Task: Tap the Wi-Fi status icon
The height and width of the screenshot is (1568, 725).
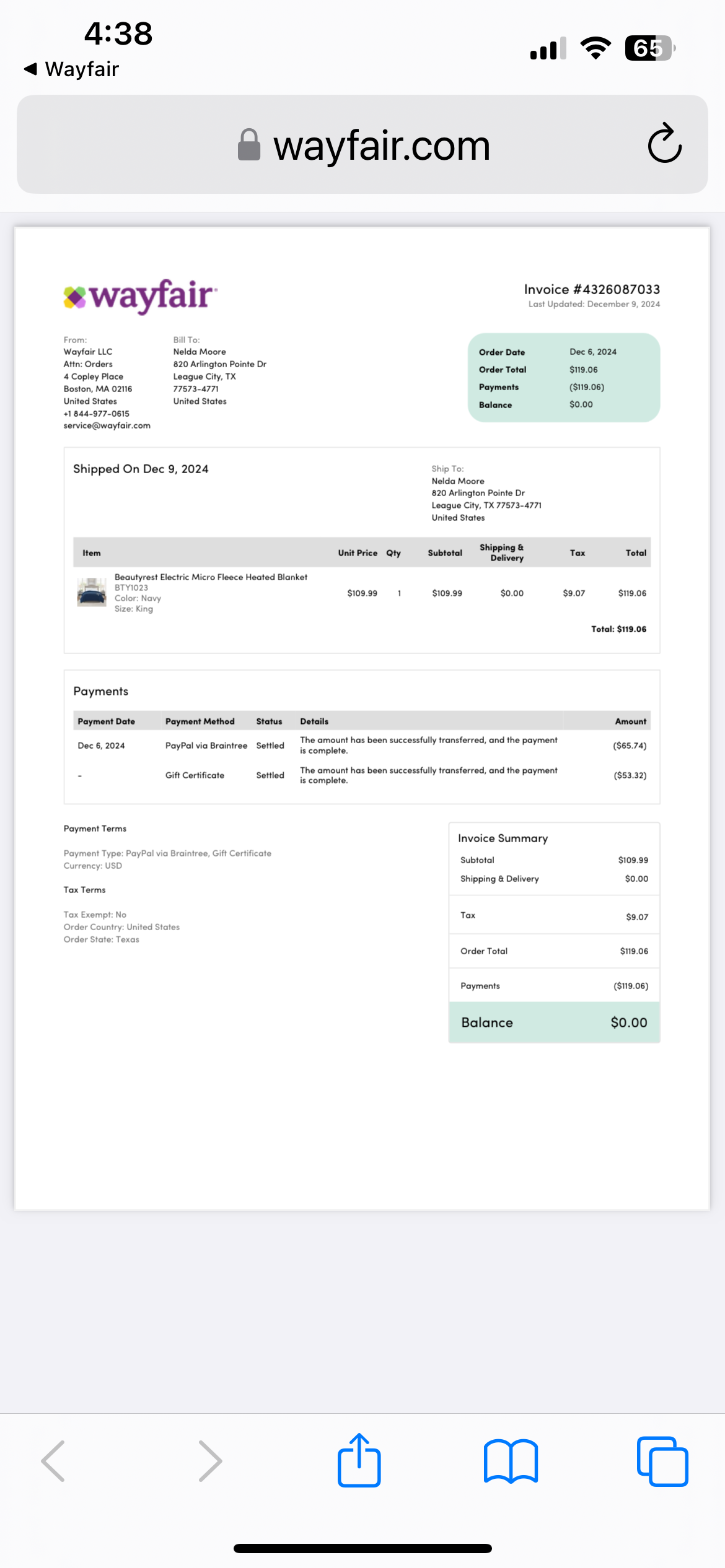Action: click(x=595, y=48)
